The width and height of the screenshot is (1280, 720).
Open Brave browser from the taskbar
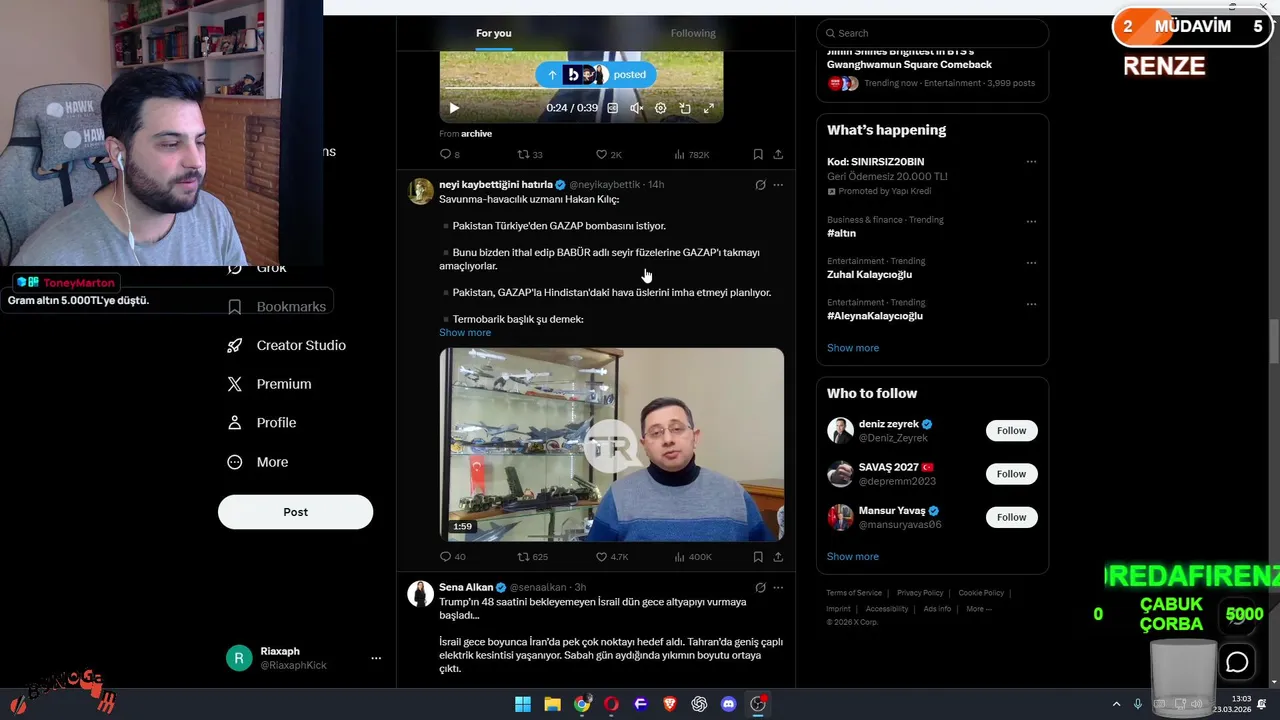670,704
